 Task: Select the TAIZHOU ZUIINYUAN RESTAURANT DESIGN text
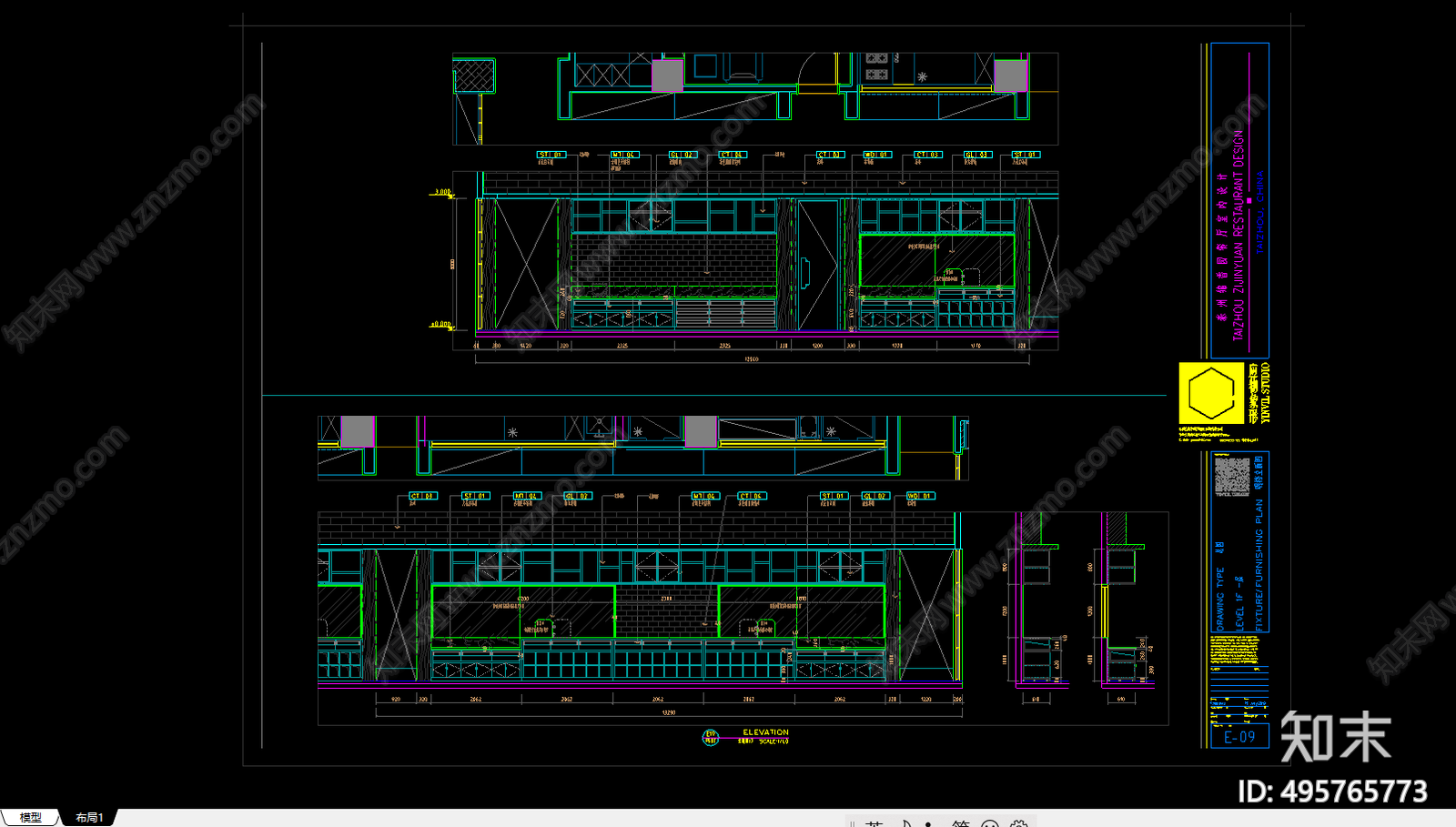click(1238, 236)
